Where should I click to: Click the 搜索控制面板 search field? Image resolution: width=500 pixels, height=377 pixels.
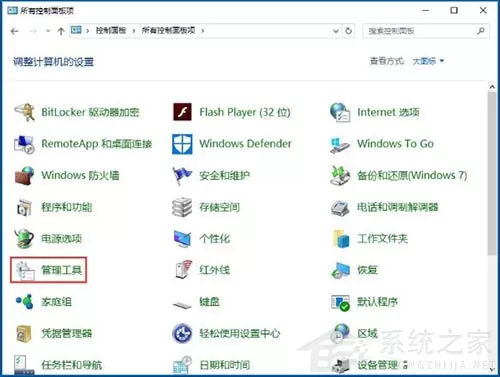pyautogui.click(x=426, y=31)
